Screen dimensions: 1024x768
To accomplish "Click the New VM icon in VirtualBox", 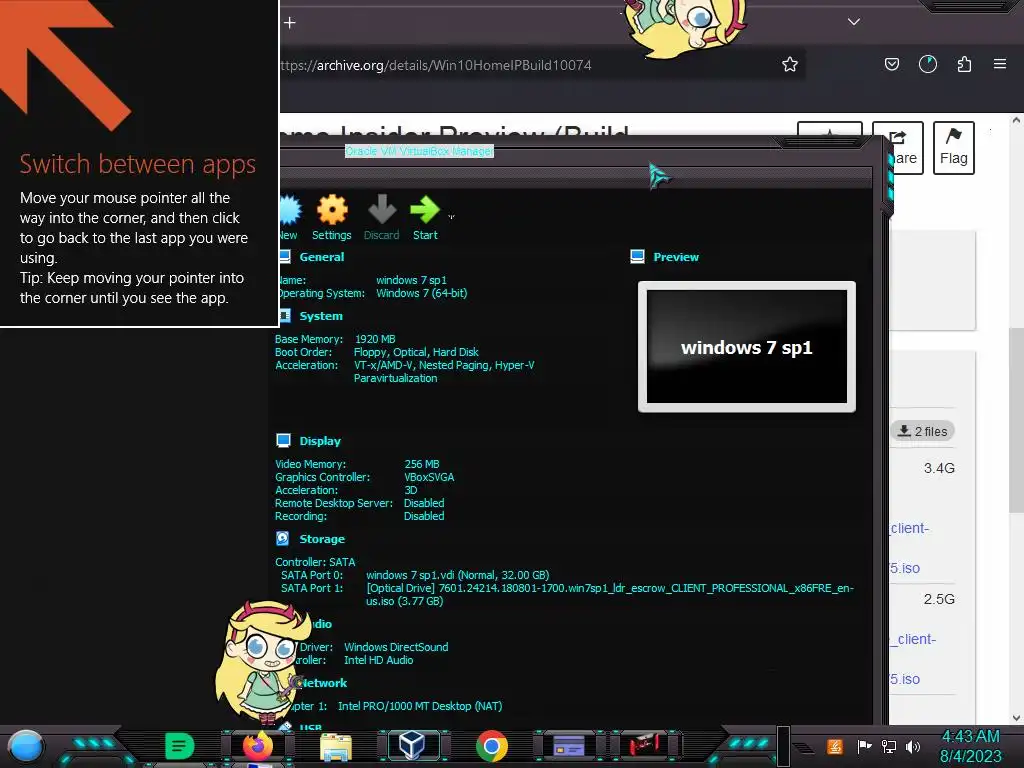I will point(289,218).
